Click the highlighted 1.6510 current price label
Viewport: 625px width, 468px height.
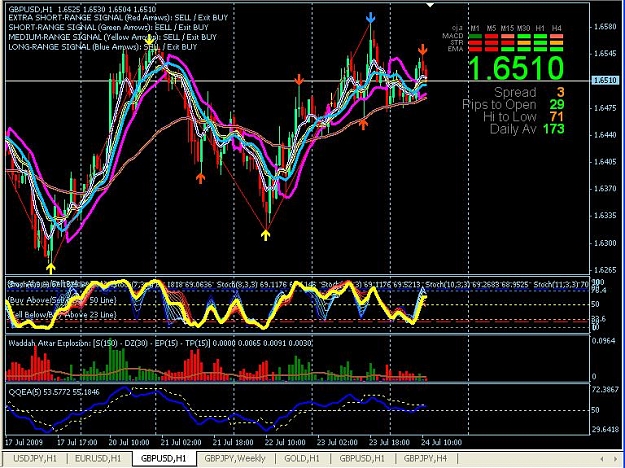click(605, 81)
